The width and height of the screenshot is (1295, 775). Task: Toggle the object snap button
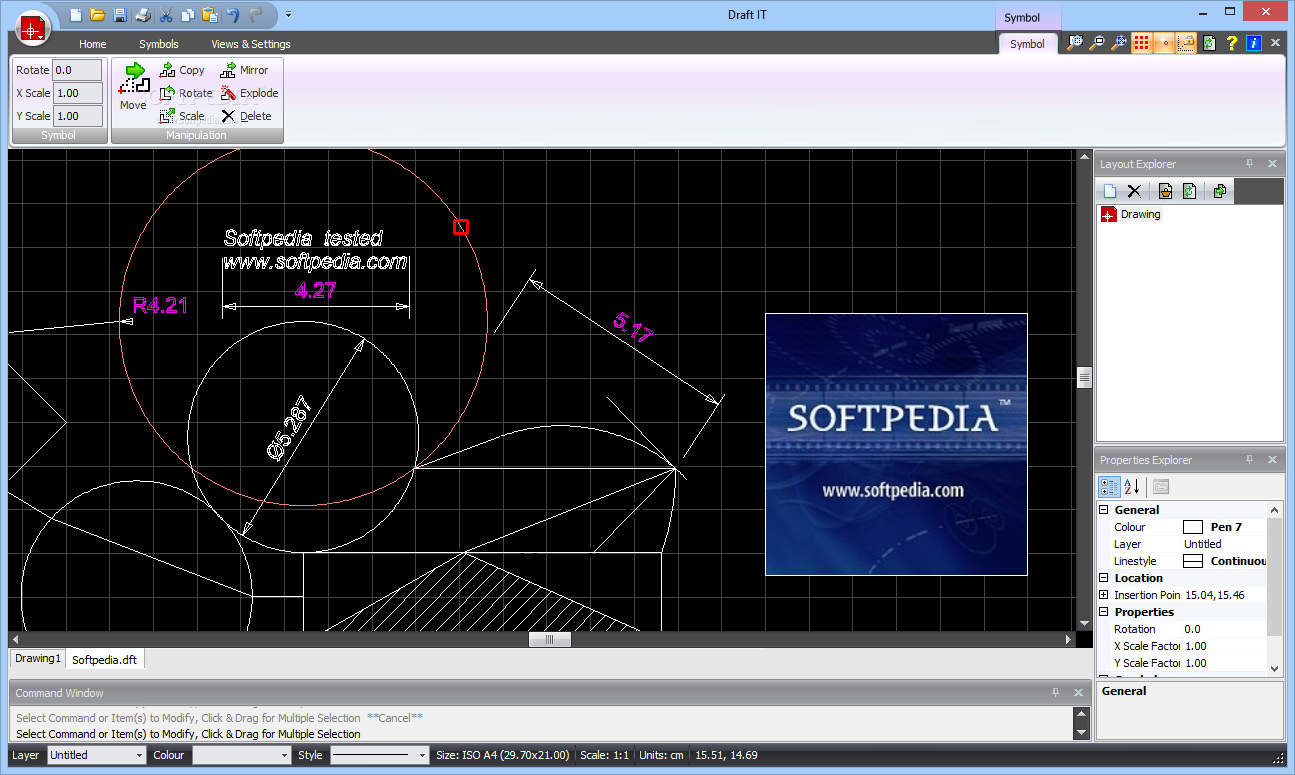[1163, 43]
